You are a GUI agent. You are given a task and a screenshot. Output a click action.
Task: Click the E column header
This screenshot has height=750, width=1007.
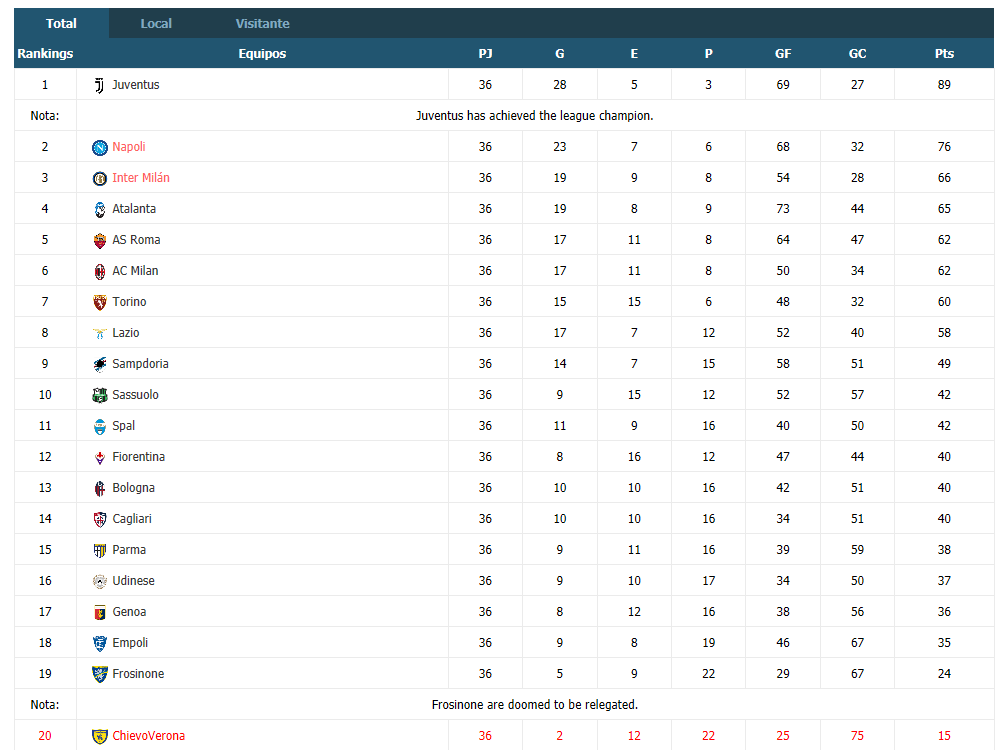(x=634, y=54)
